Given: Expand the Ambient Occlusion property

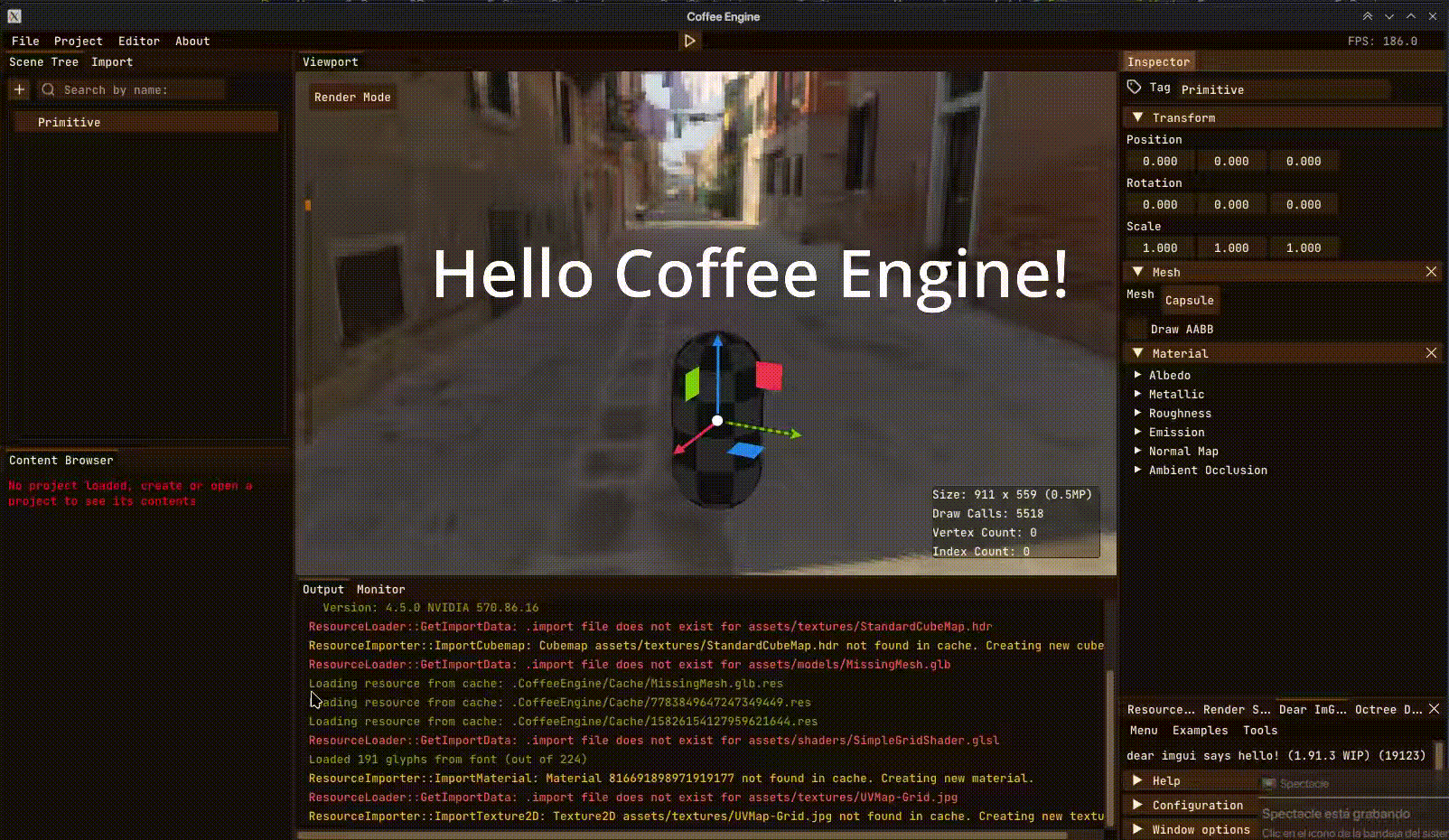Looking at the screenshot, I should (x=1138, y=470).
